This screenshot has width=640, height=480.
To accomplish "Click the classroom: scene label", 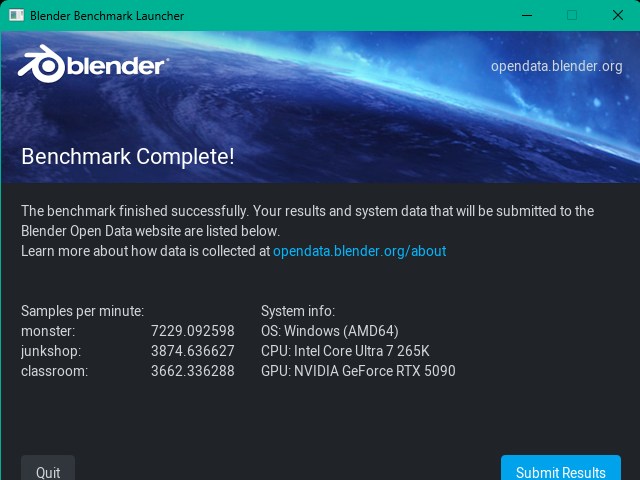I will (x=54, y=371).
